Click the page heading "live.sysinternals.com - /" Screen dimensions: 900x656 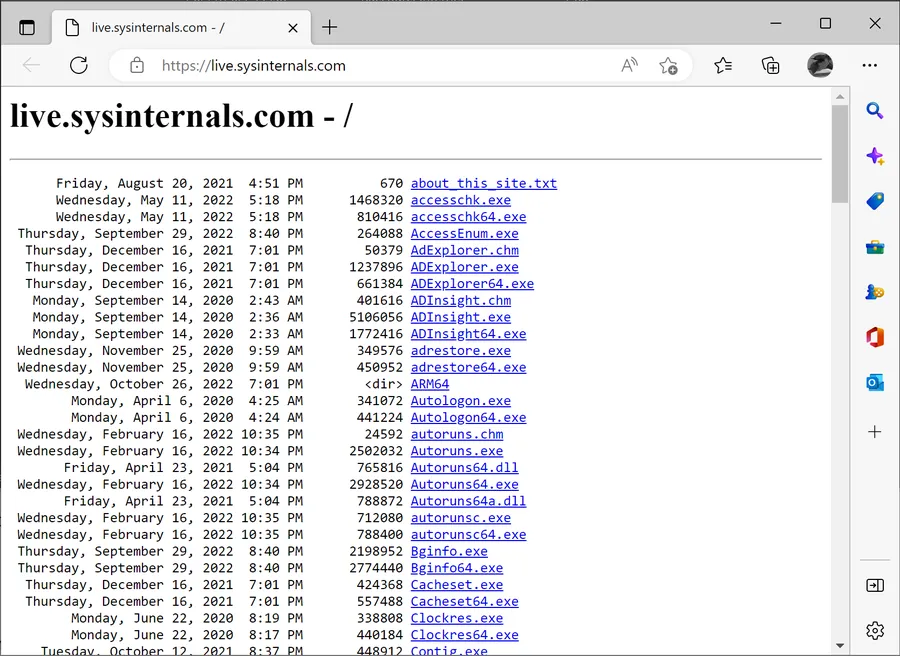181,116
